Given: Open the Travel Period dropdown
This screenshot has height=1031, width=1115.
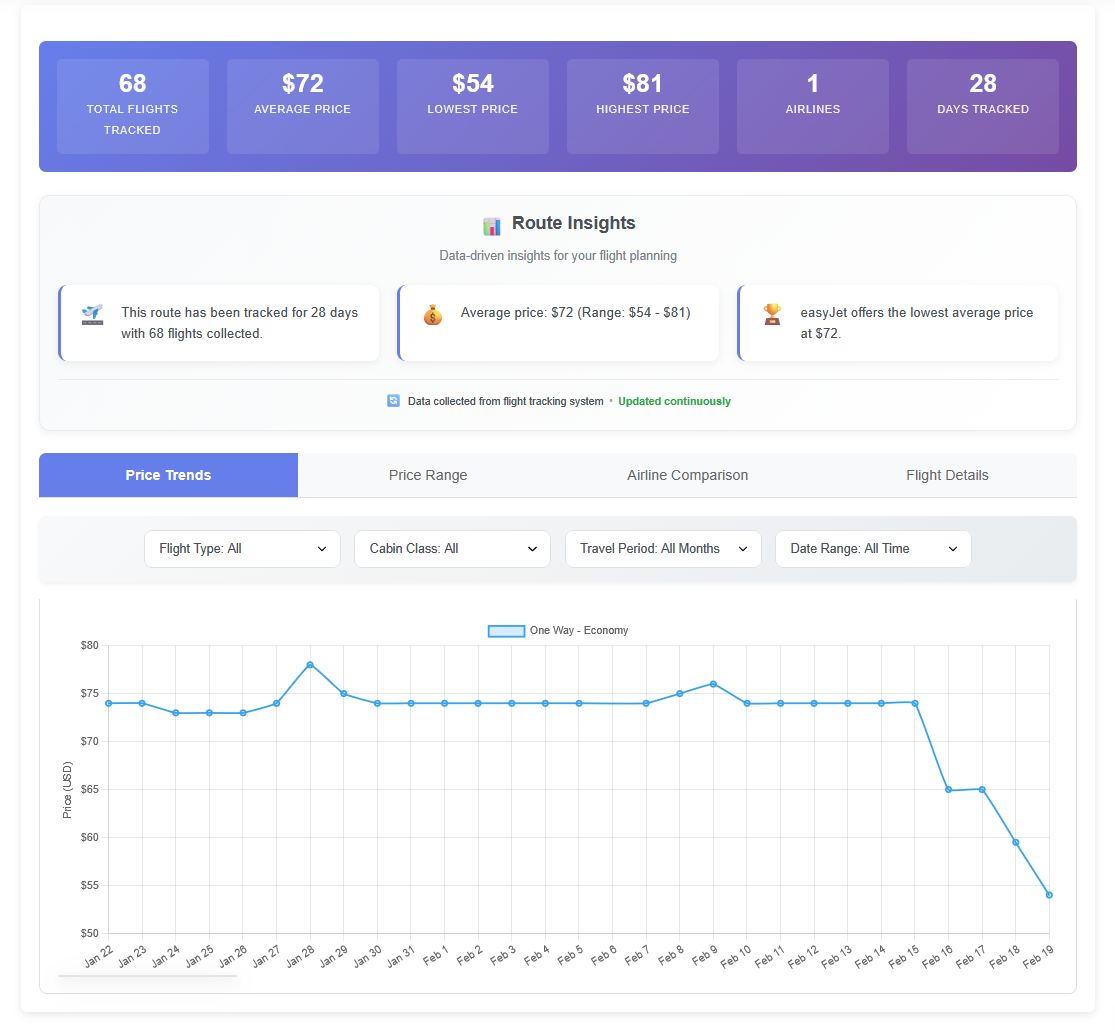Looking at the screenshot, I should [x=663, y=549].
